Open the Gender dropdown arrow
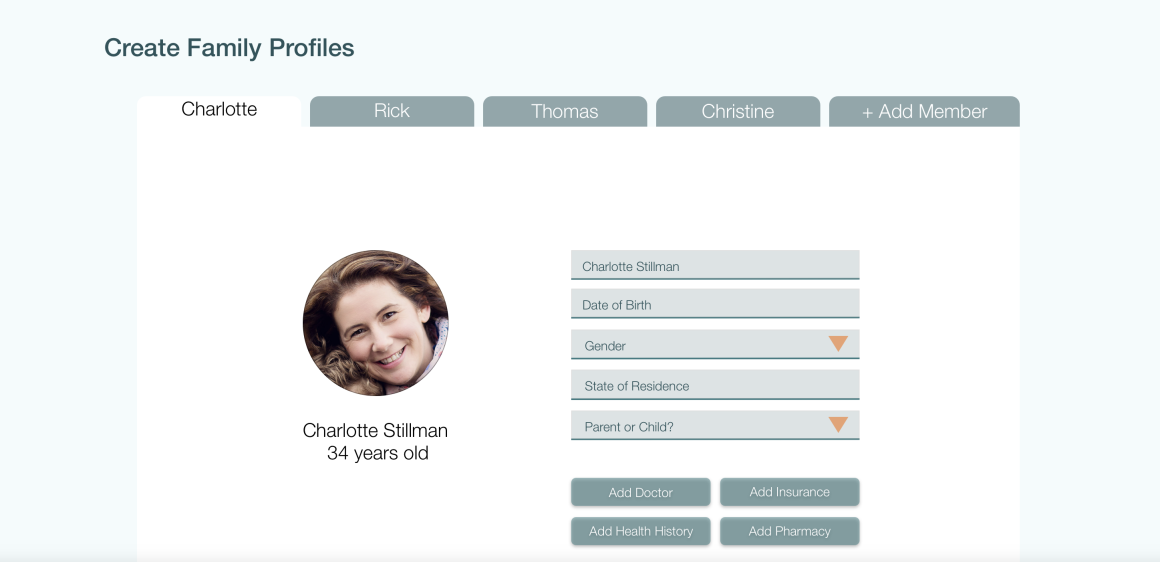 (x=838, y=344)
